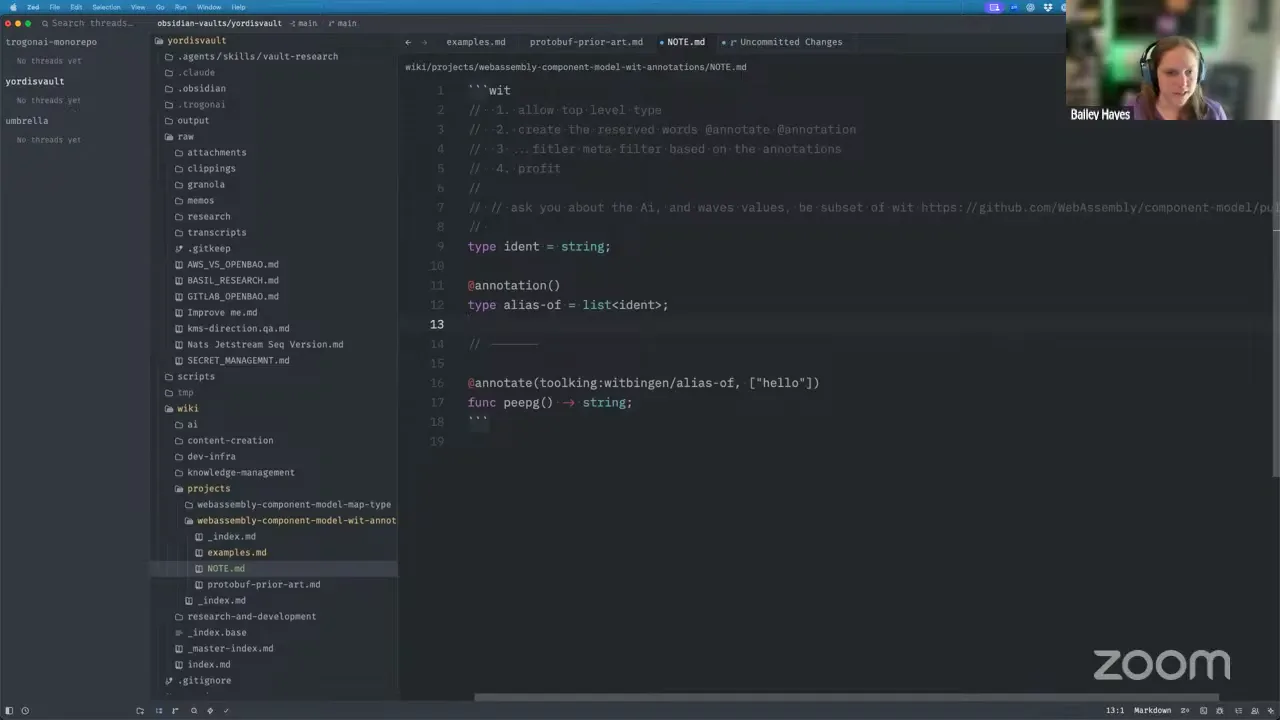This screenshot has width=1280, height=720.
Task: Click the Apple menu icon
Action: click(x=12, y=7)
